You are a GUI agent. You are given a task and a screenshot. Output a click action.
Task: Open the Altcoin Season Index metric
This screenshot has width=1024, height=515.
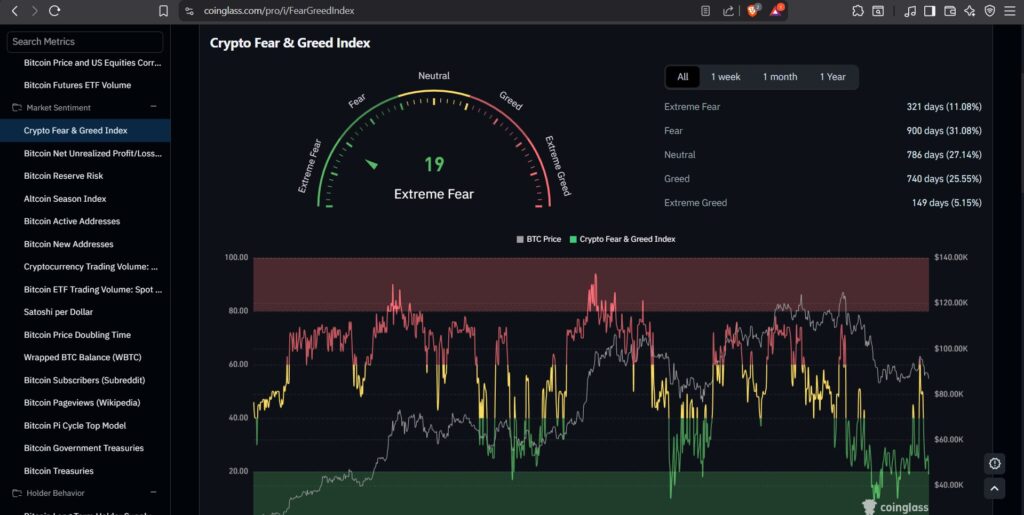65,199
